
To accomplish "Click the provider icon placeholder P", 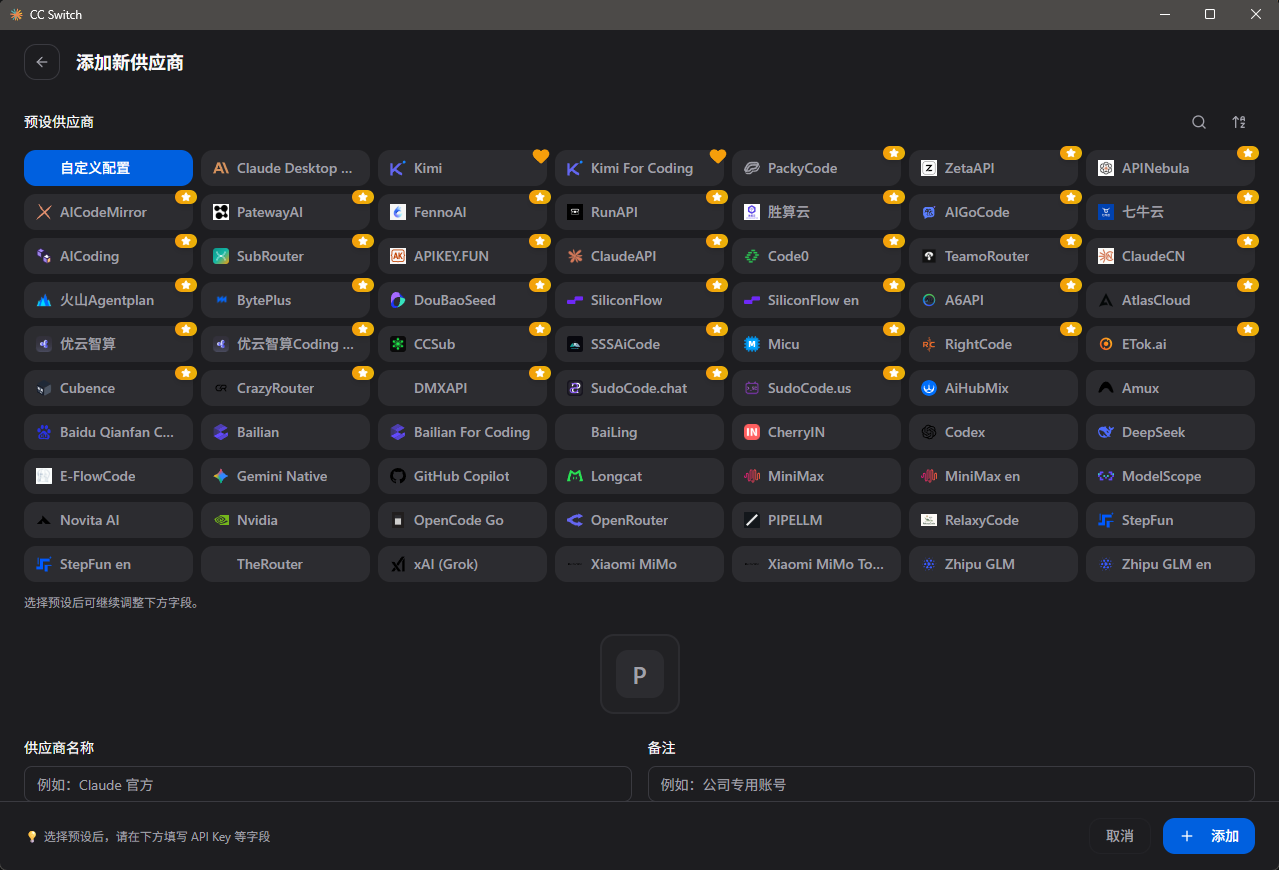I will click(640, 674).
